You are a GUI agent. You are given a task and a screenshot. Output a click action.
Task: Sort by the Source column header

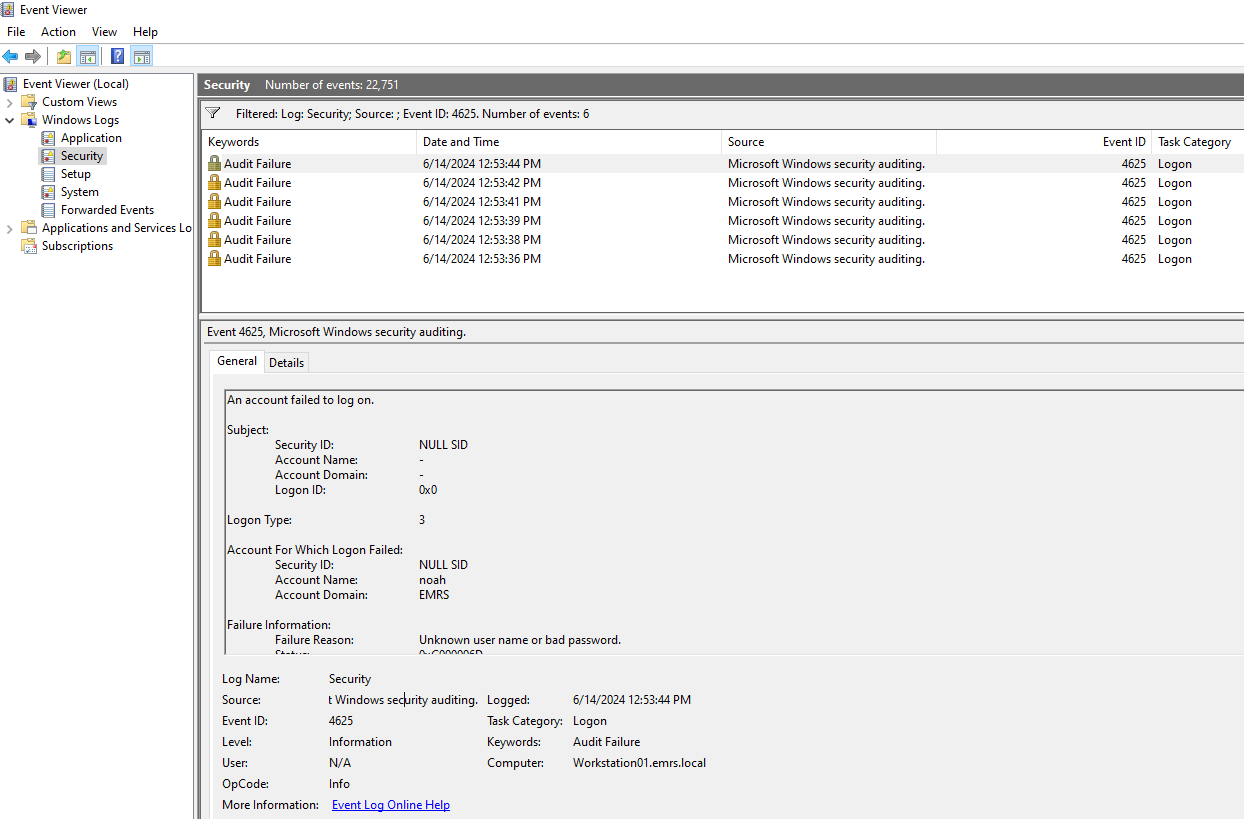click(x=829, y=142)
